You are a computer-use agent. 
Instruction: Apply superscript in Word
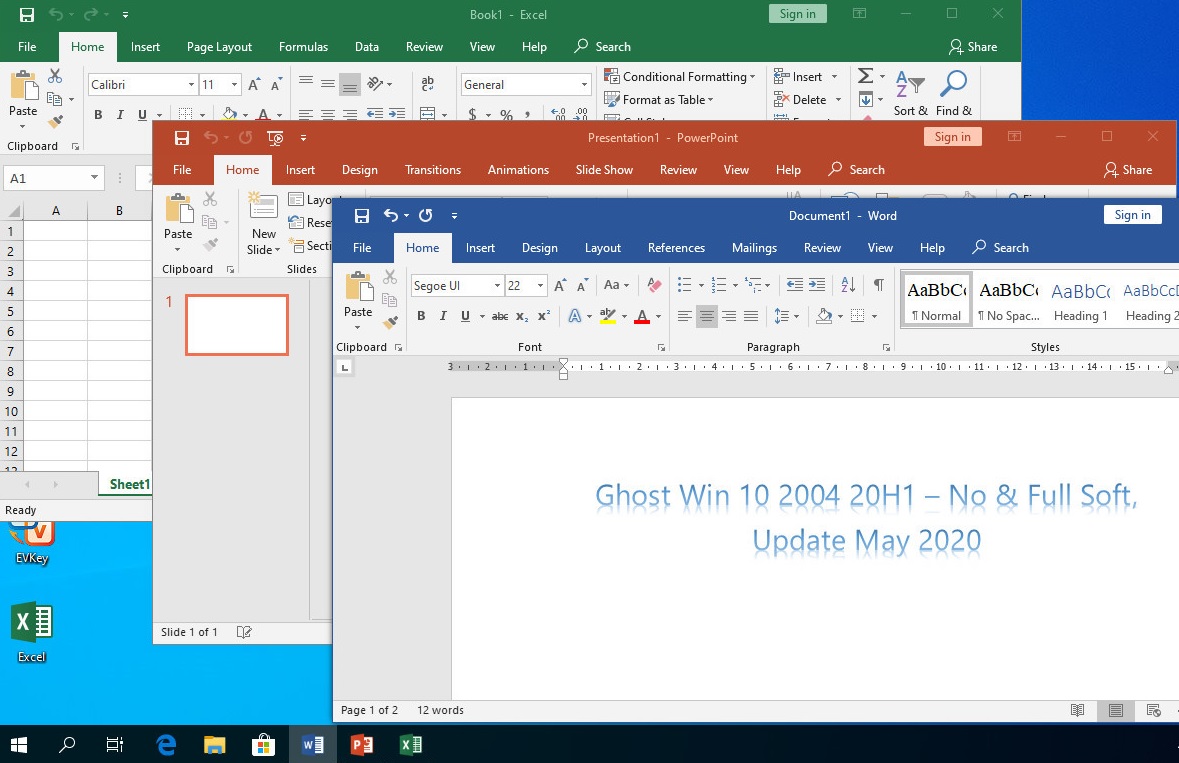tap(544, 316)
